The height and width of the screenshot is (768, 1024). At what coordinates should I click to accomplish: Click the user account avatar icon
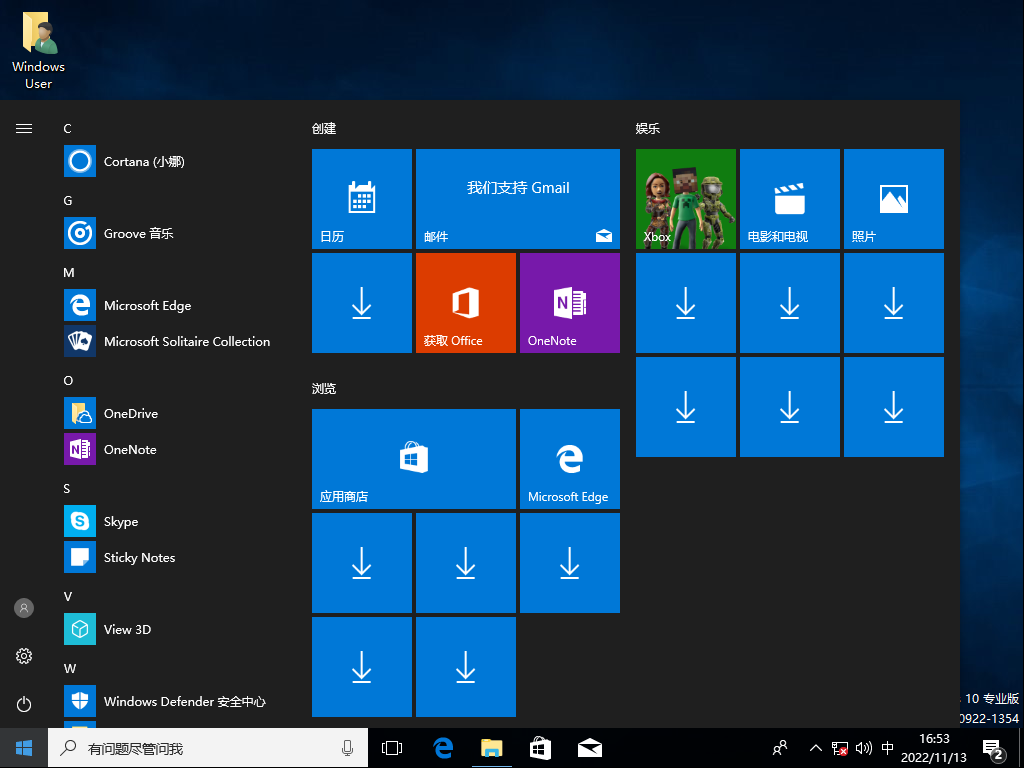tap(24, 608)
